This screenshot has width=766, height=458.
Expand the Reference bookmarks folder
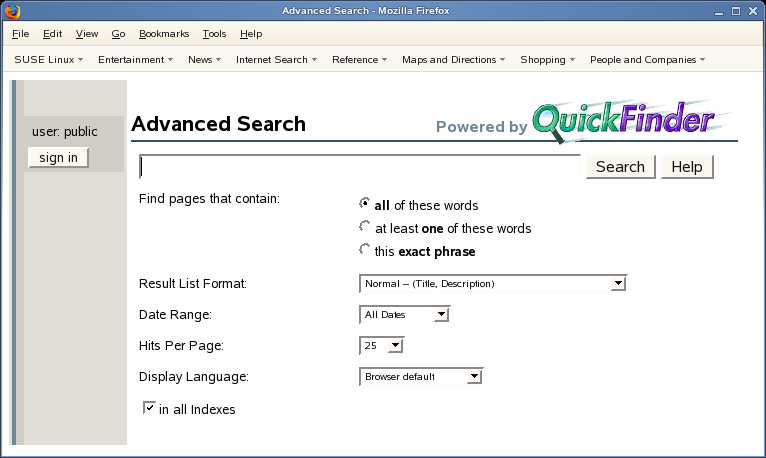click(359, 60)
